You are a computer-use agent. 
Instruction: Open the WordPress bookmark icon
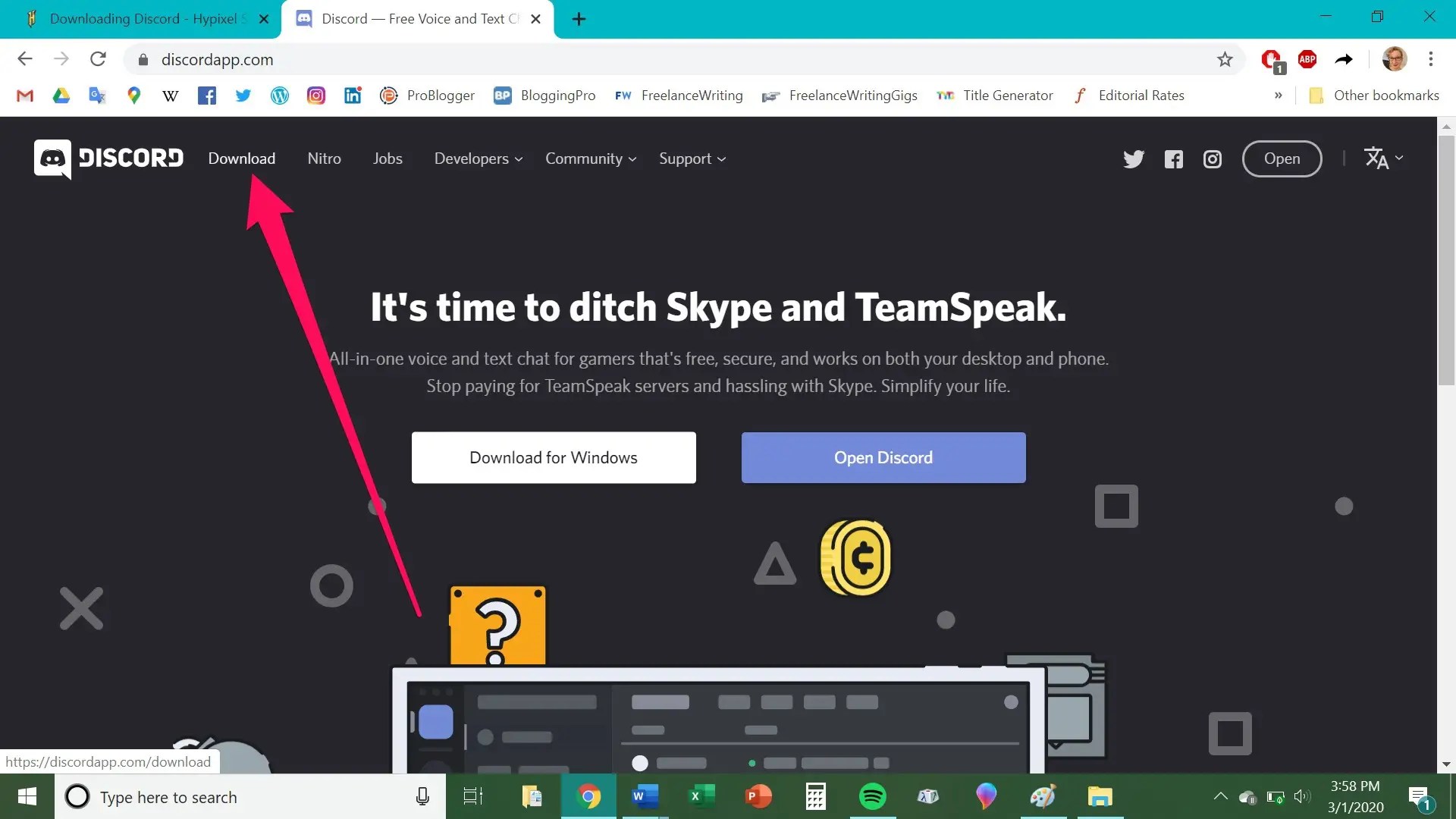[x=280, y=96]
